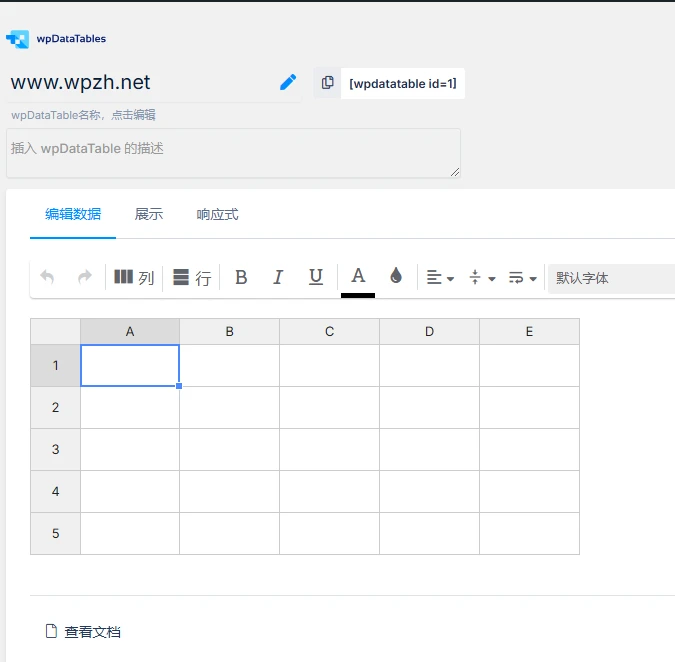The image size is (675, 662).
Task: Open the default font (默认字体) dropdown
Action: 611,278
